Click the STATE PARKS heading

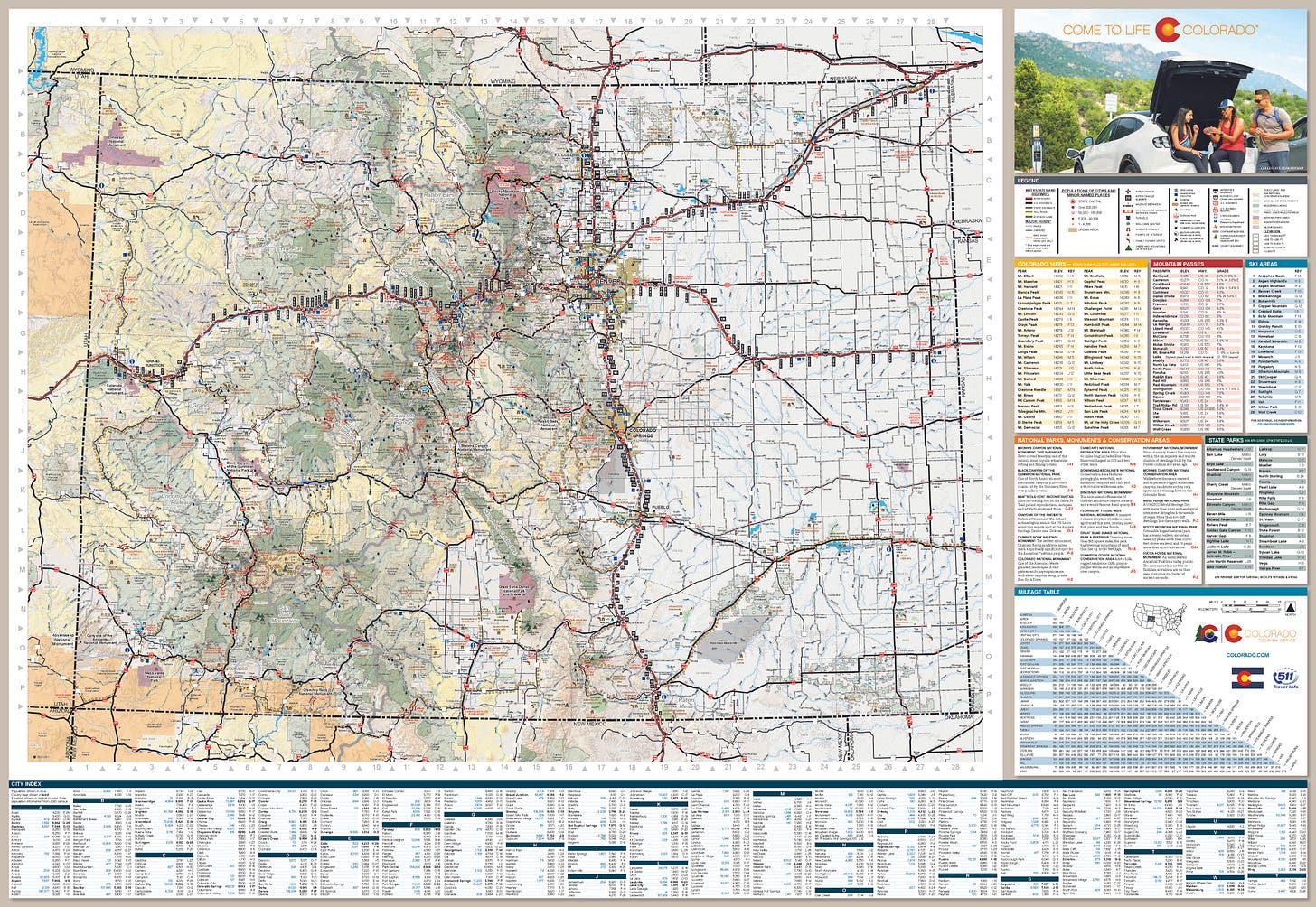point(1226,440)
